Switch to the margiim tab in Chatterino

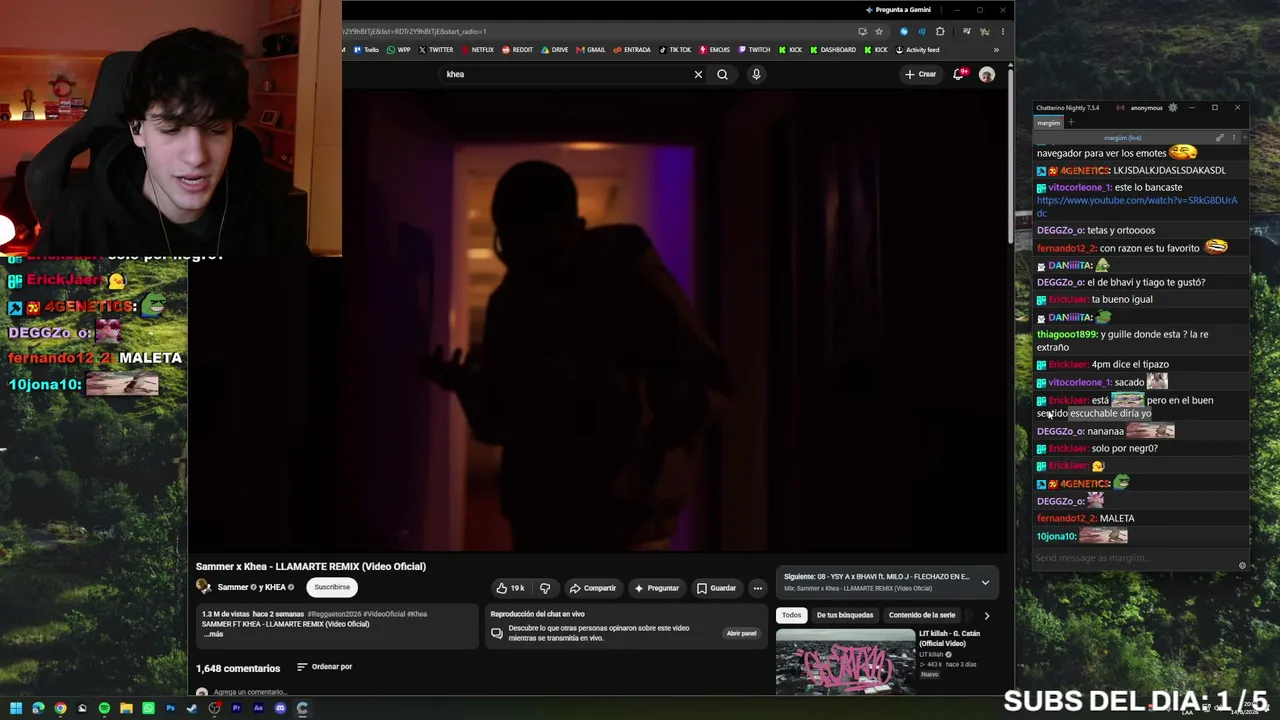(1048, 123)
